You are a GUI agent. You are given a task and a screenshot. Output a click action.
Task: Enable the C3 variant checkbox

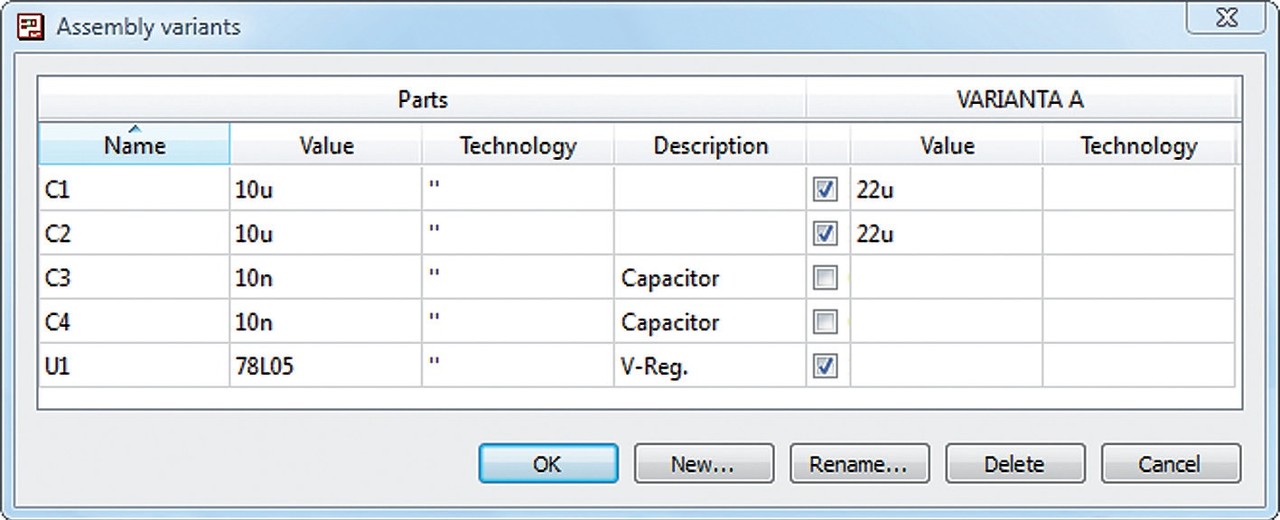pyautogui.click(x=825, y=278)
